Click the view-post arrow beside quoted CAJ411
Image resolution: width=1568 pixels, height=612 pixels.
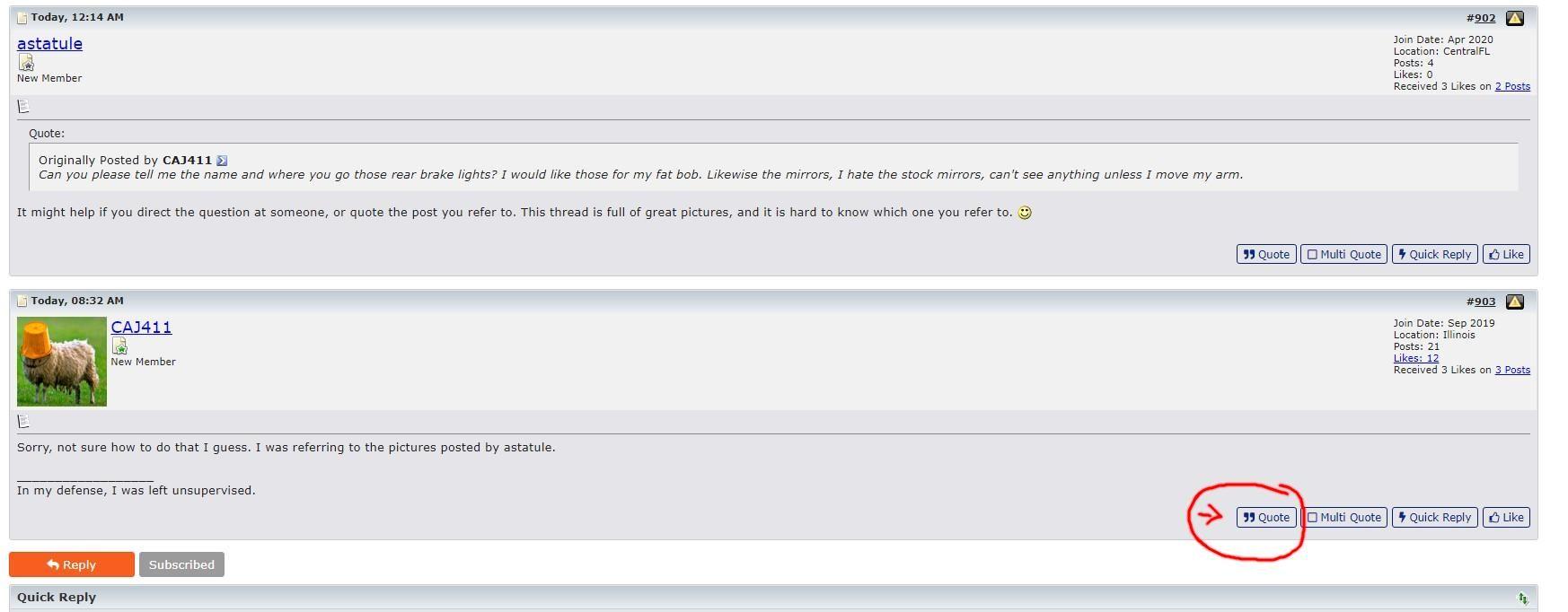click(222, 161)
